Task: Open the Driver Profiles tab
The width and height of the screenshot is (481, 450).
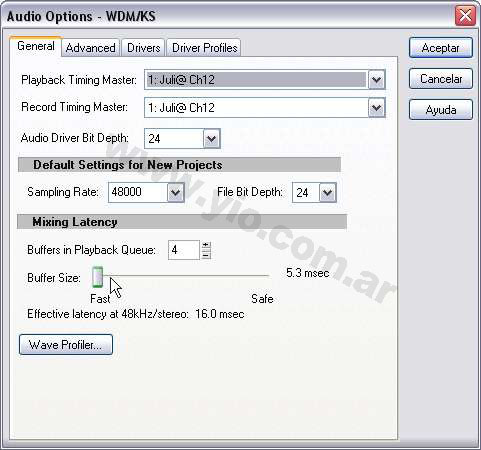Action: (x=204, y=48)
